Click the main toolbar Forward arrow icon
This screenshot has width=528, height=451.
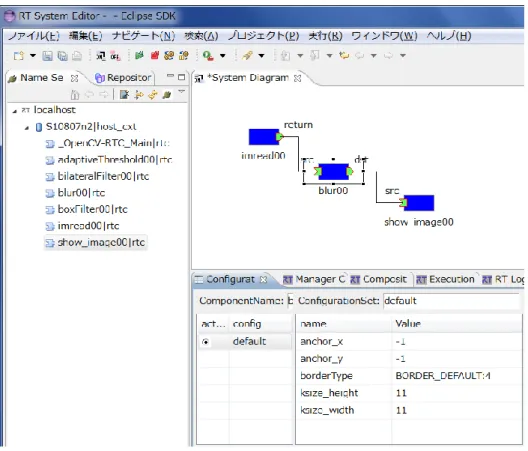pyautogui.click(x=388, y=56)
